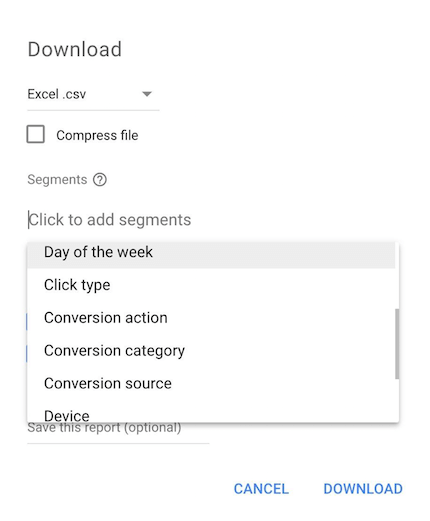The image size is (430, 521).
Task: Confirm with the DOWNLOAD button
Action: click(363, 489)
